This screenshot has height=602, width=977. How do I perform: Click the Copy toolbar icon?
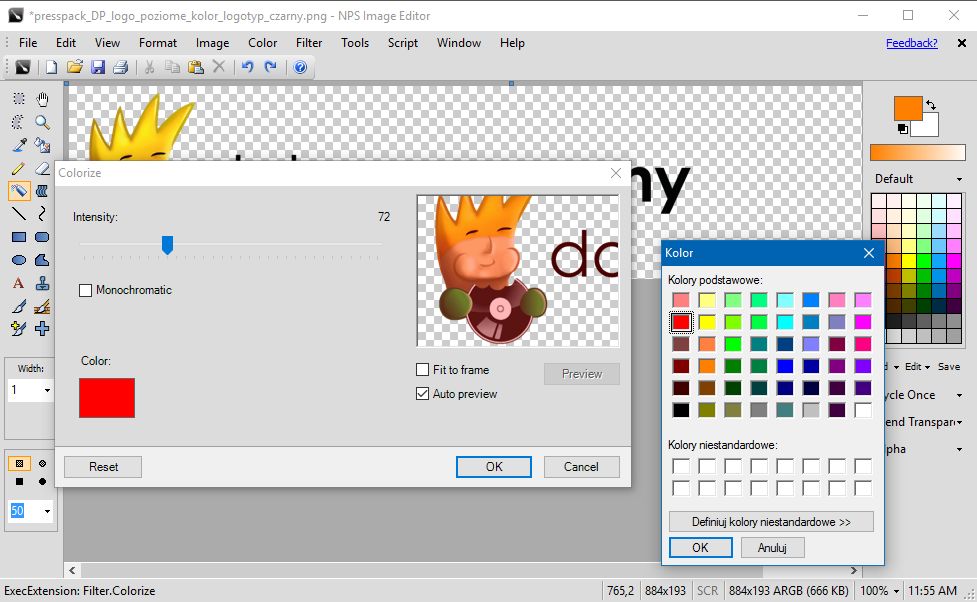coord(173,67)
